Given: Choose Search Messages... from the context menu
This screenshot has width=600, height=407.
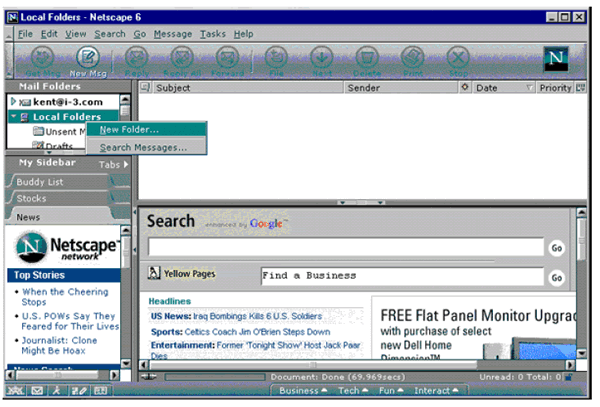Looking at the screenshot, I should [147, 147].
